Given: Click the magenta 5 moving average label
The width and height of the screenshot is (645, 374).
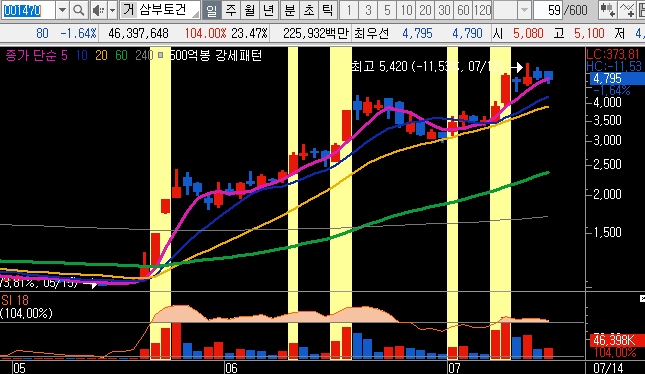Looking at the screenshot, I should 64,55.
